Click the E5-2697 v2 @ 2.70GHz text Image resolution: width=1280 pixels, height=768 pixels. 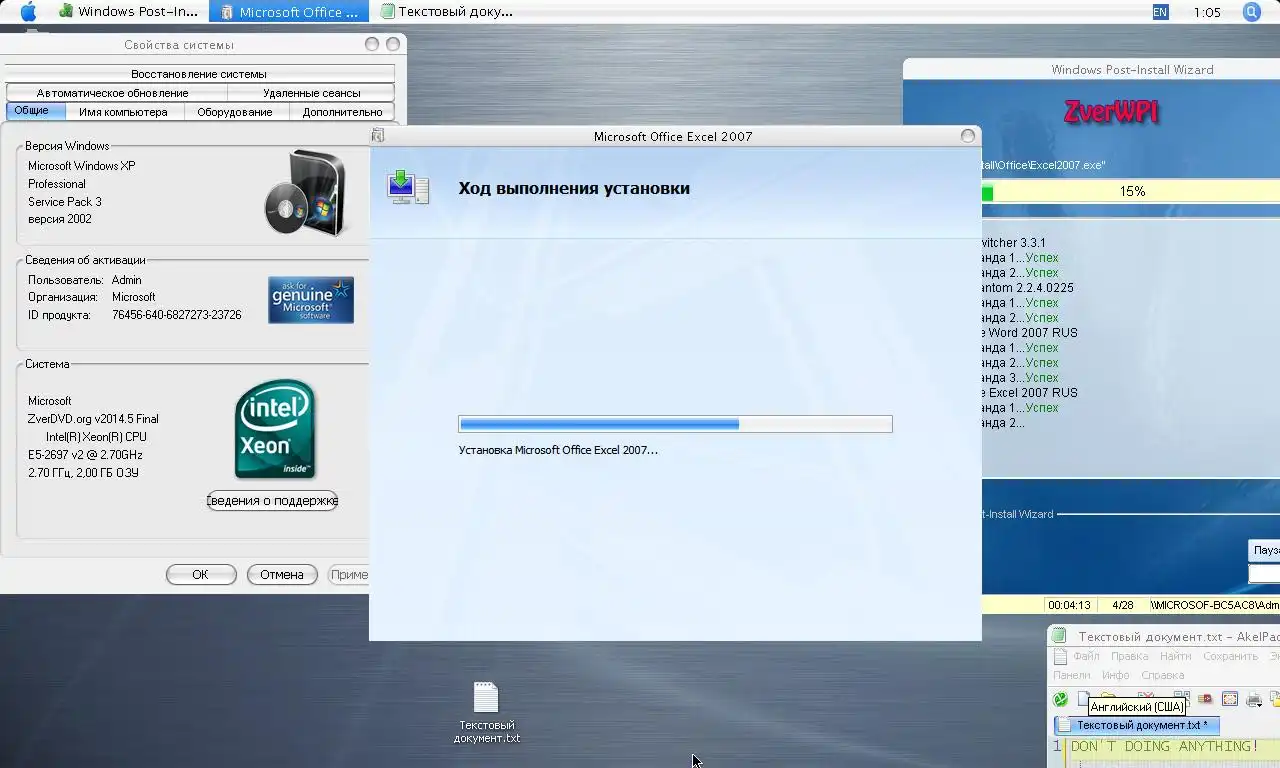pos(85,455)
